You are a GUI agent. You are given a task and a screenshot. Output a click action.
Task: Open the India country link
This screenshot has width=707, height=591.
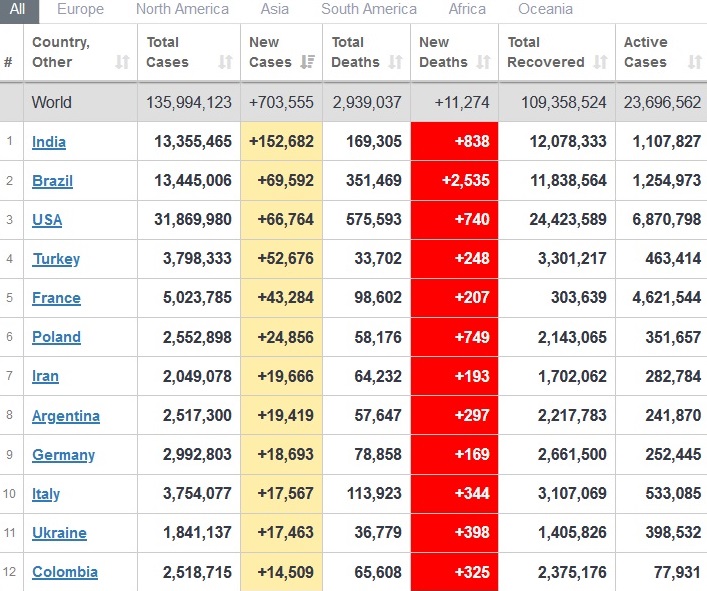[49, 142]
